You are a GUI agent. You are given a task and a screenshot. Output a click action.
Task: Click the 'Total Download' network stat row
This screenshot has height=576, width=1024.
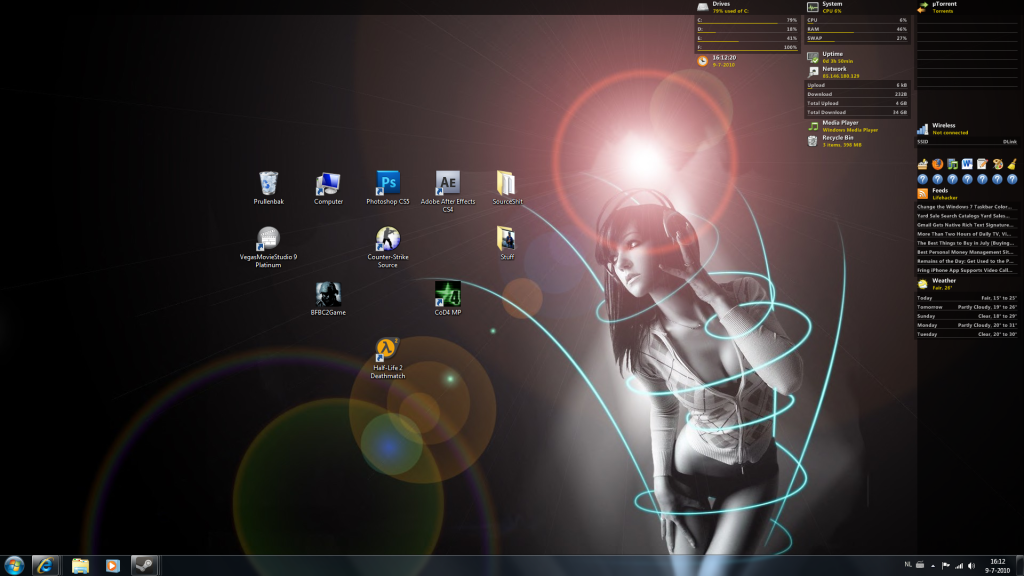pos(857,112)
